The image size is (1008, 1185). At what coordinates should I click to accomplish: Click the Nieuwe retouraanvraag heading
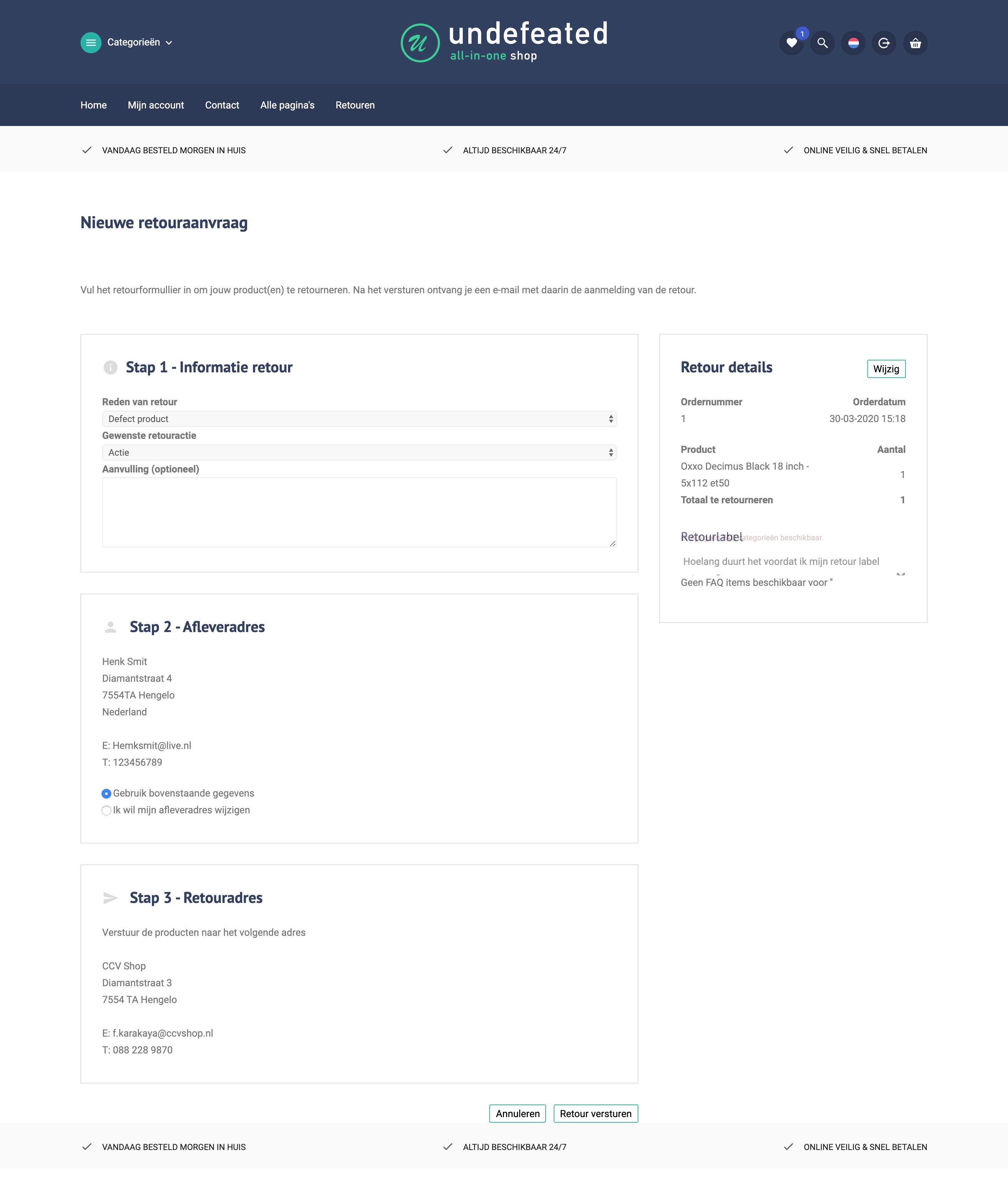click(164, 223)
